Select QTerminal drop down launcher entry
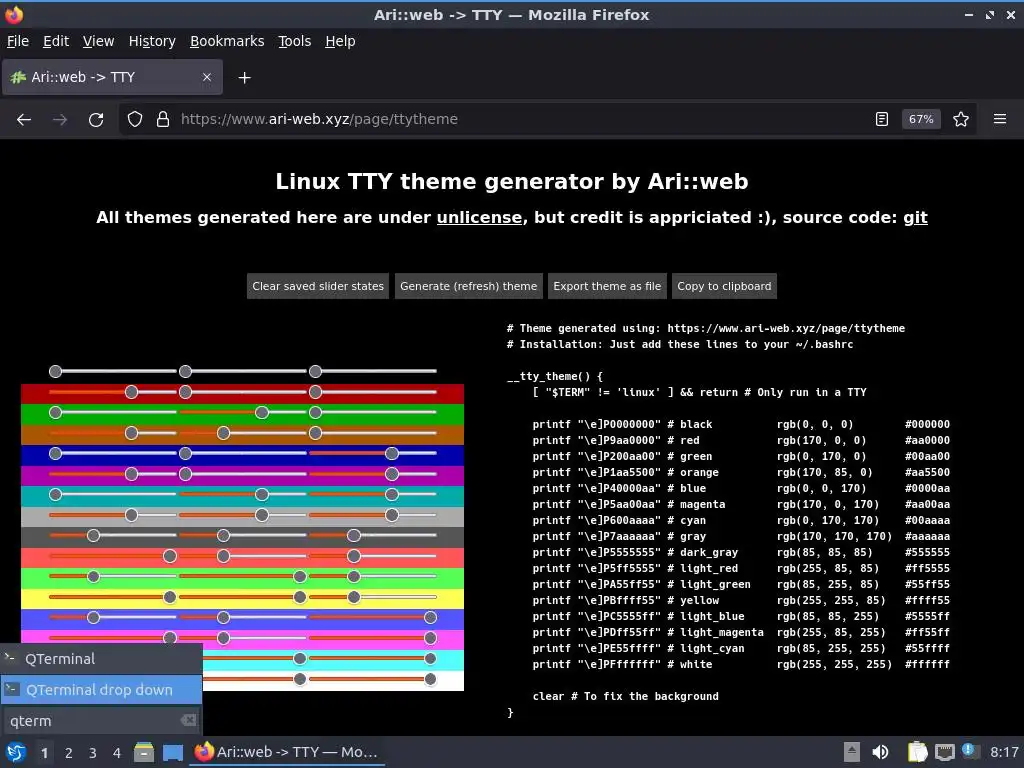The height and width of the screenshot is (768, 1024). 101,690
